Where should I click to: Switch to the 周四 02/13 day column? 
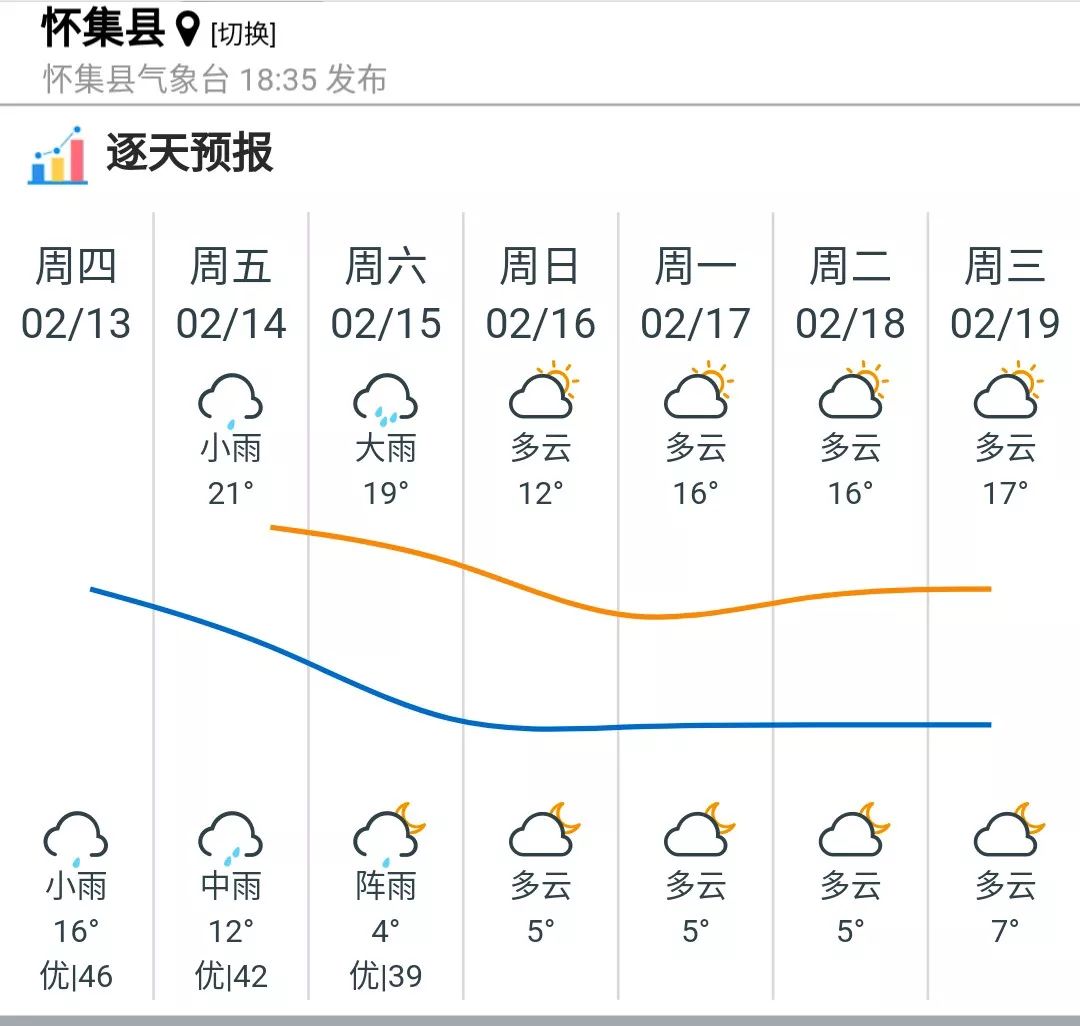click(77, 292)
